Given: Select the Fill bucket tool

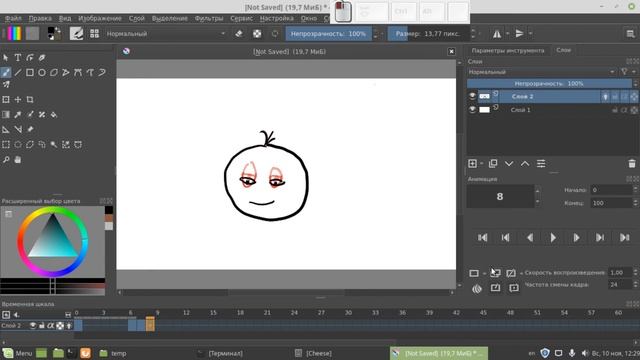Looking at the screenshot, I should pyautogui.click(x=54, y=115).
